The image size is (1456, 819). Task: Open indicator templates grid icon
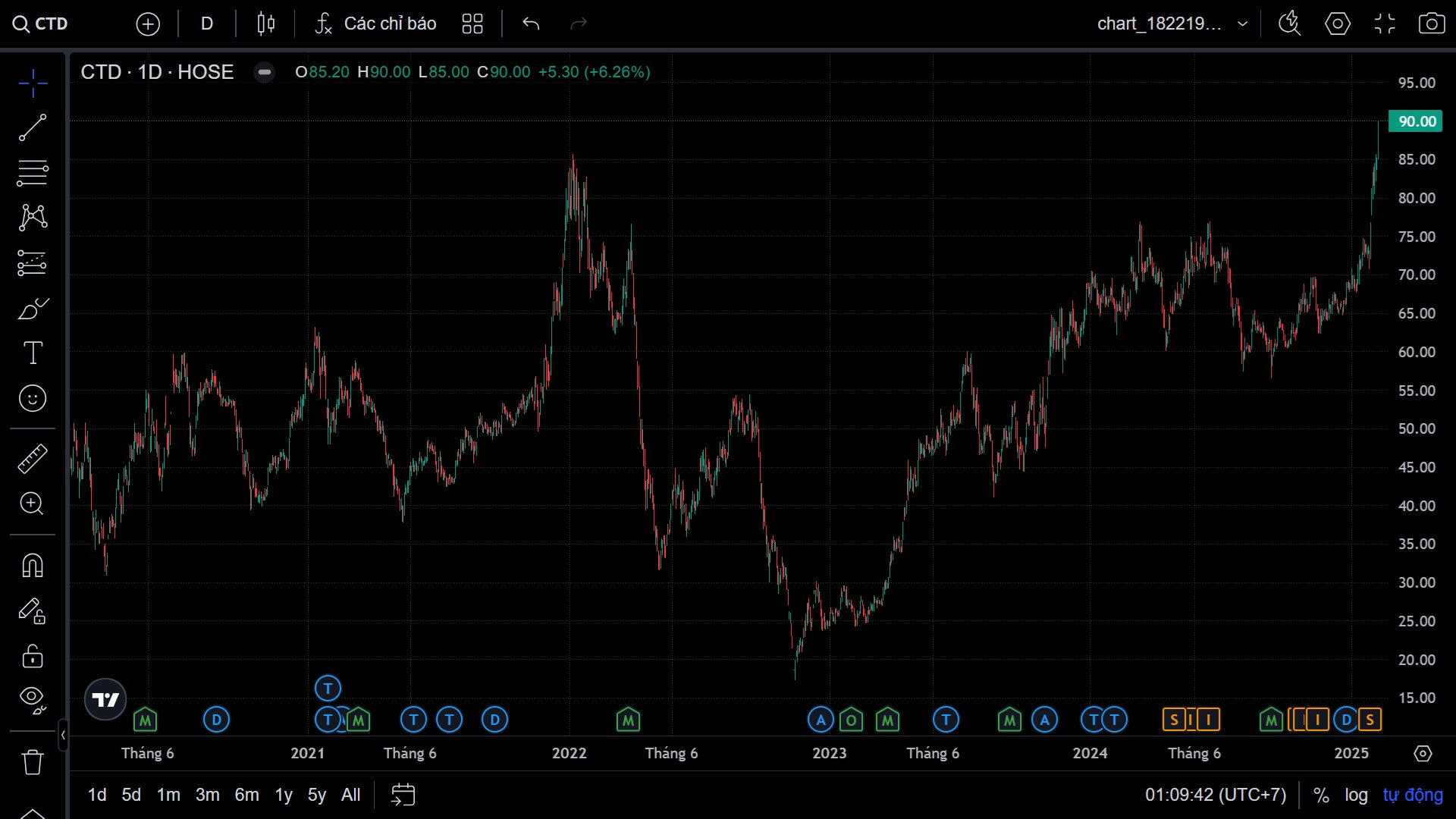[x=472, y=24]
